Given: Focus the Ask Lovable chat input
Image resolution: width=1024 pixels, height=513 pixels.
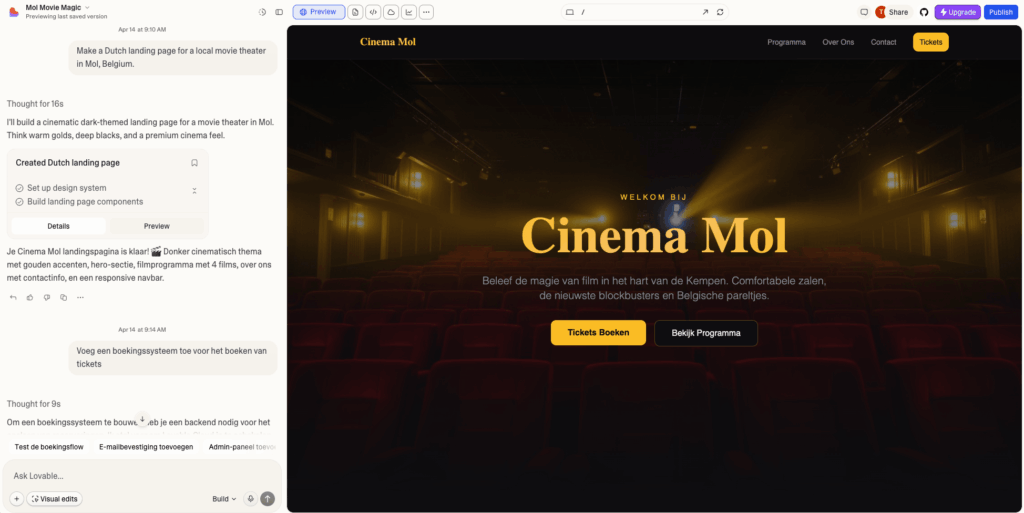Looking at the screenshot, I should (x=142, y=476).
